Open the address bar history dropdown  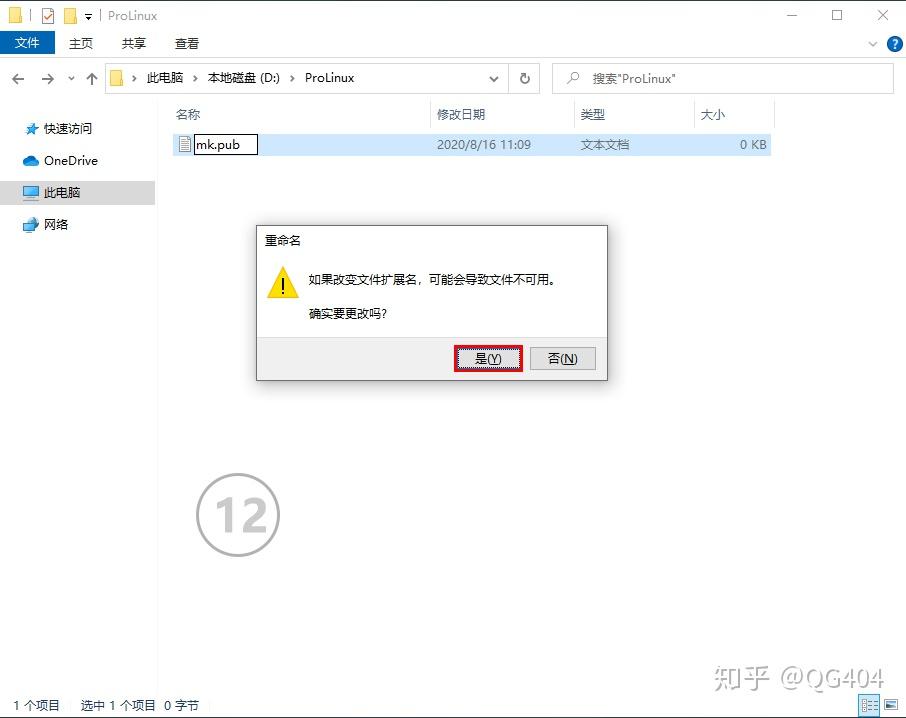494,78
